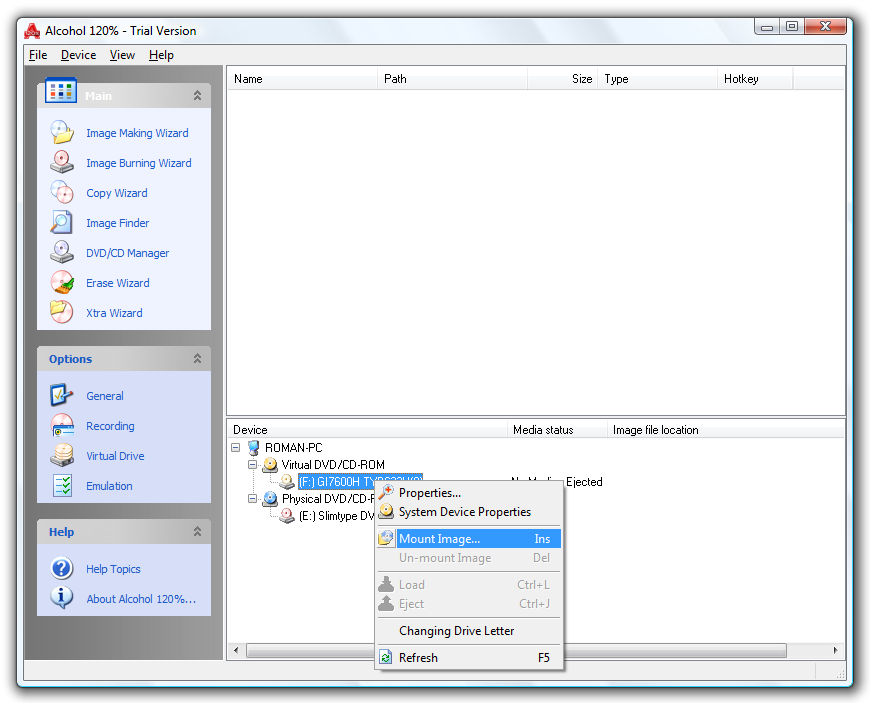Click the System Device Properties icon
Viewport: 870px width, 703px height.
386,512
